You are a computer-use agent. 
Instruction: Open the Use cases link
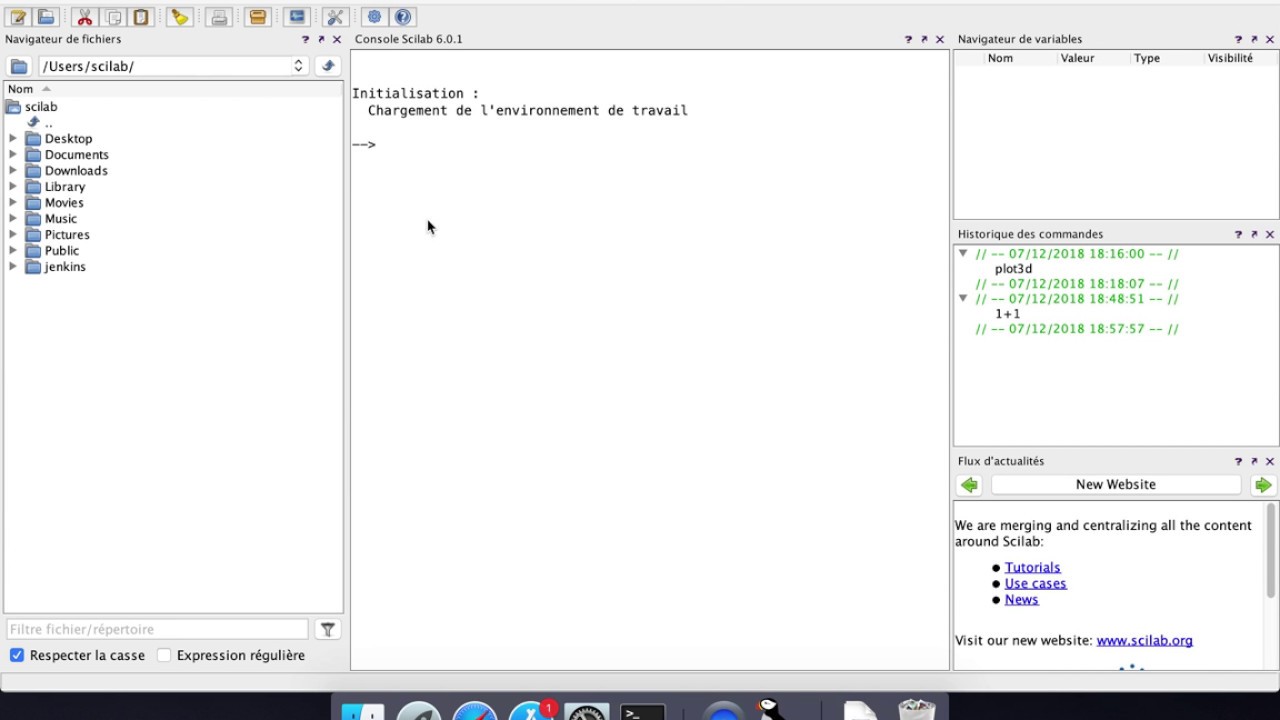(x=1035, y=584)
